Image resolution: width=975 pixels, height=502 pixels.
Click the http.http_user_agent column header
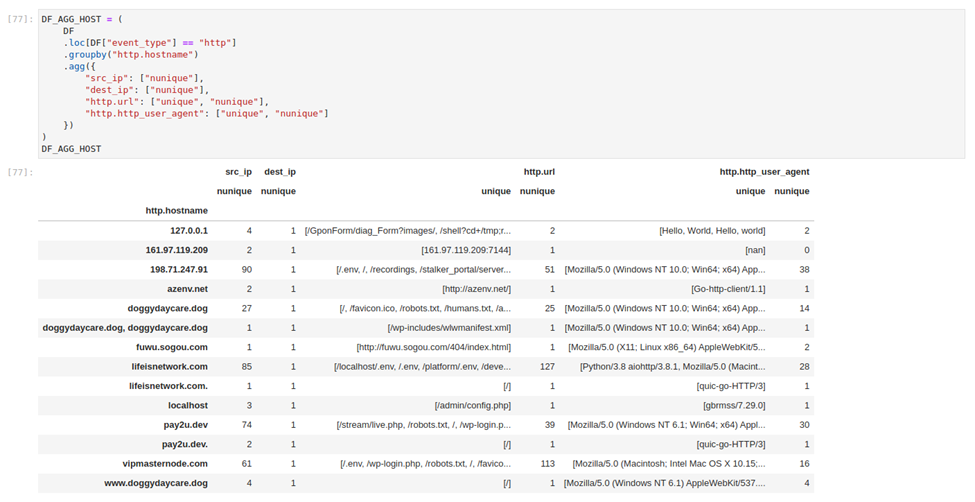(x=764, y=172)
